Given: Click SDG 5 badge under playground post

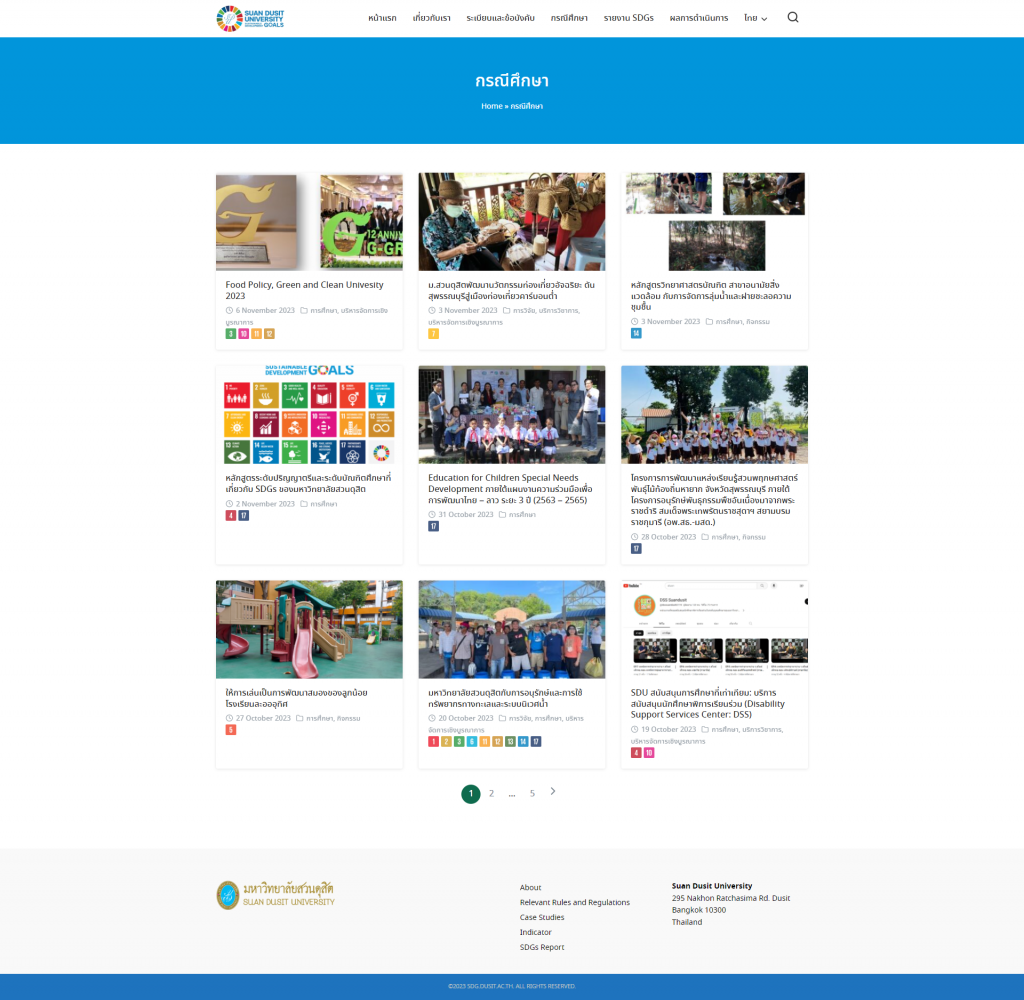Looking at the screenshot, I should pyautogui.click(x=231, y=730).
